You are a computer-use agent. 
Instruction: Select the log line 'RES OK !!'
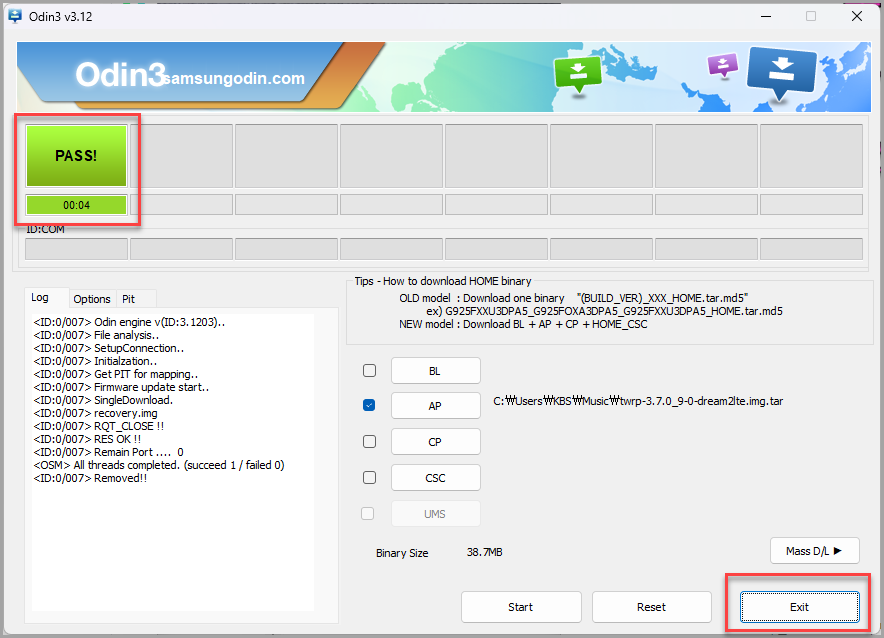87,439
